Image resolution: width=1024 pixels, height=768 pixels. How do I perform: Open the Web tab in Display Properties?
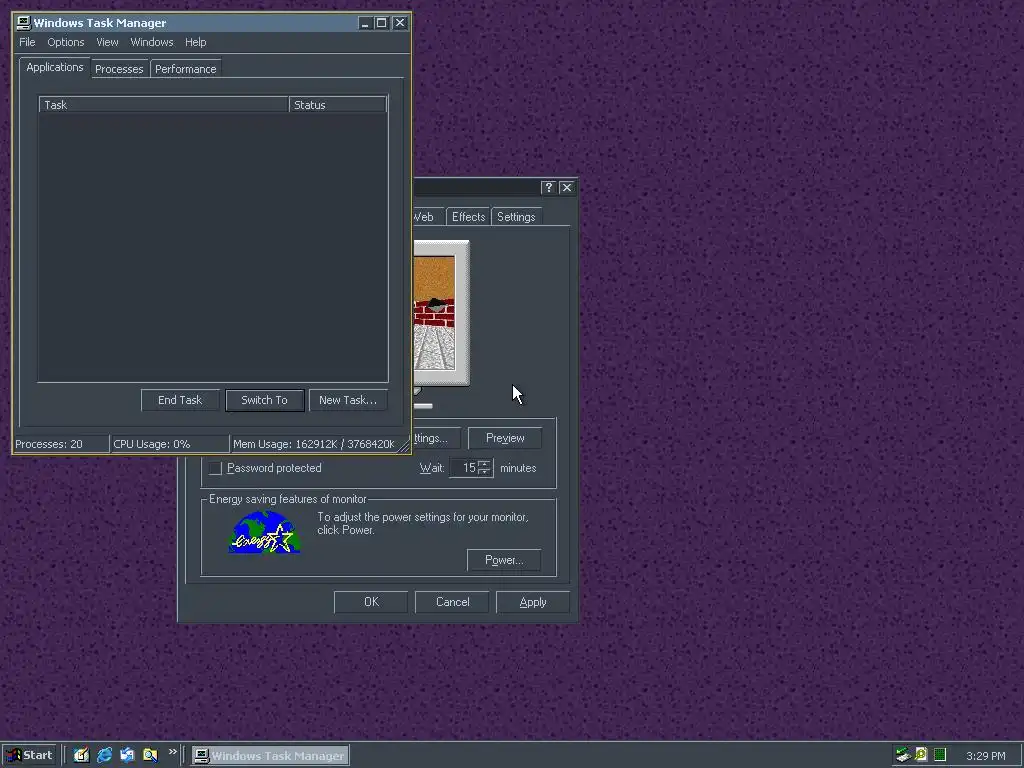[428, 217]
